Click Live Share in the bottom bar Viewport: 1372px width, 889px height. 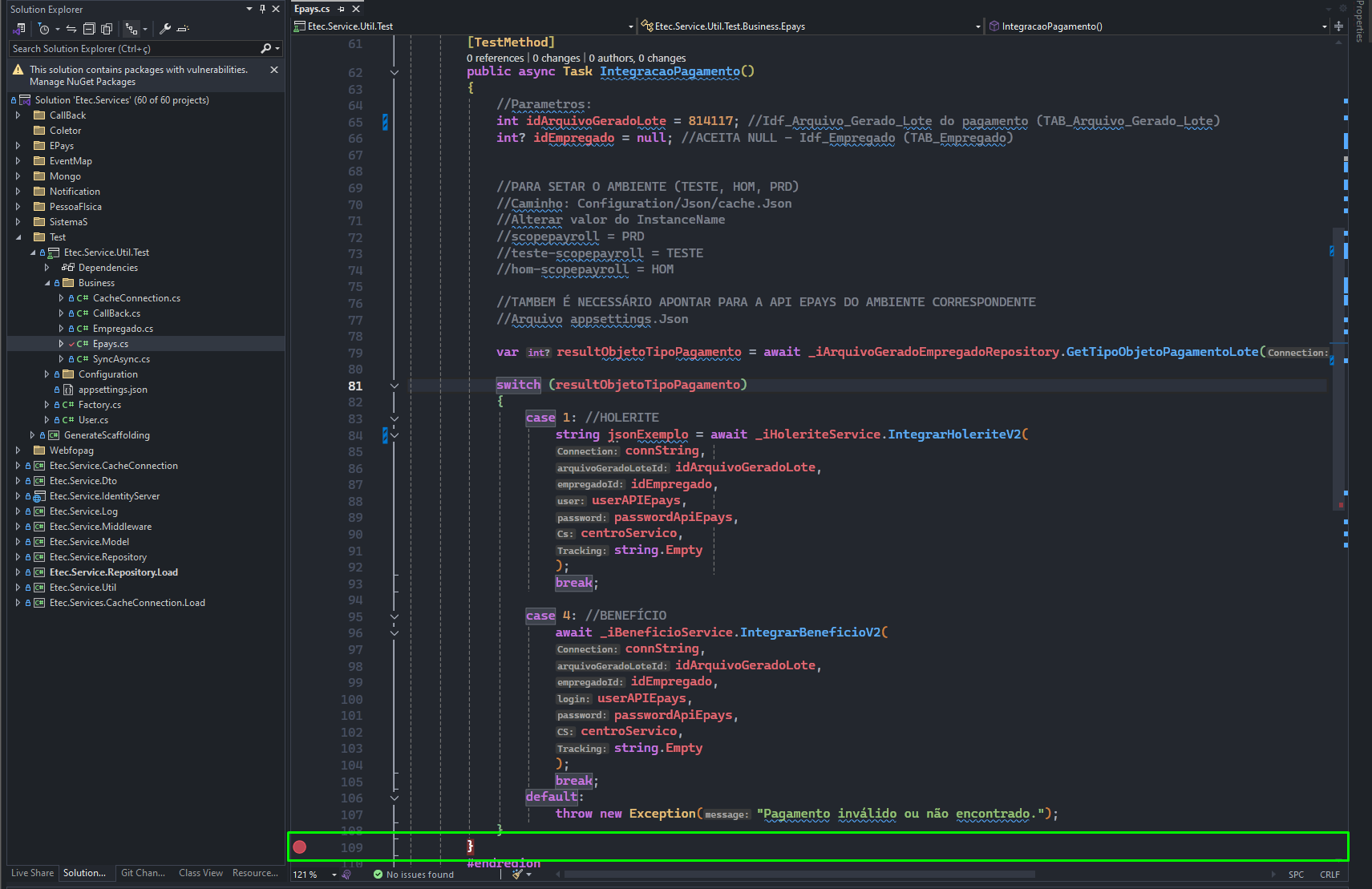coord(33,873)
